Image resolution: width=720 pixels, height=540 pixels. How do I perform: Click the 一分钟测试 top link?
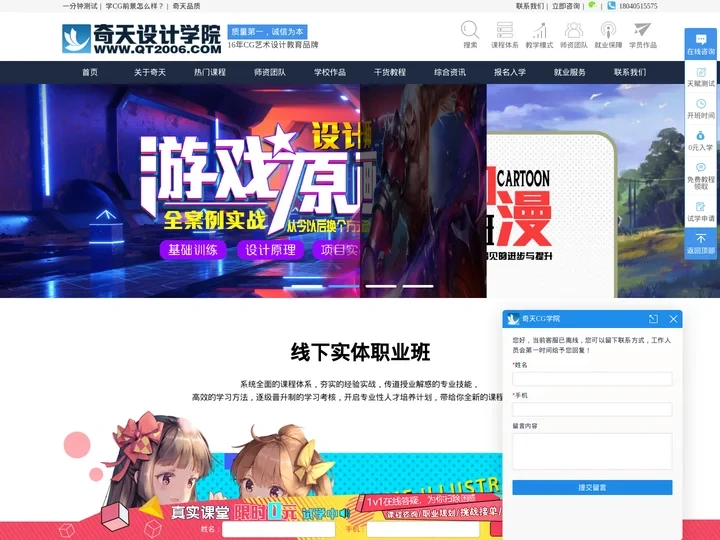[80, 6]
